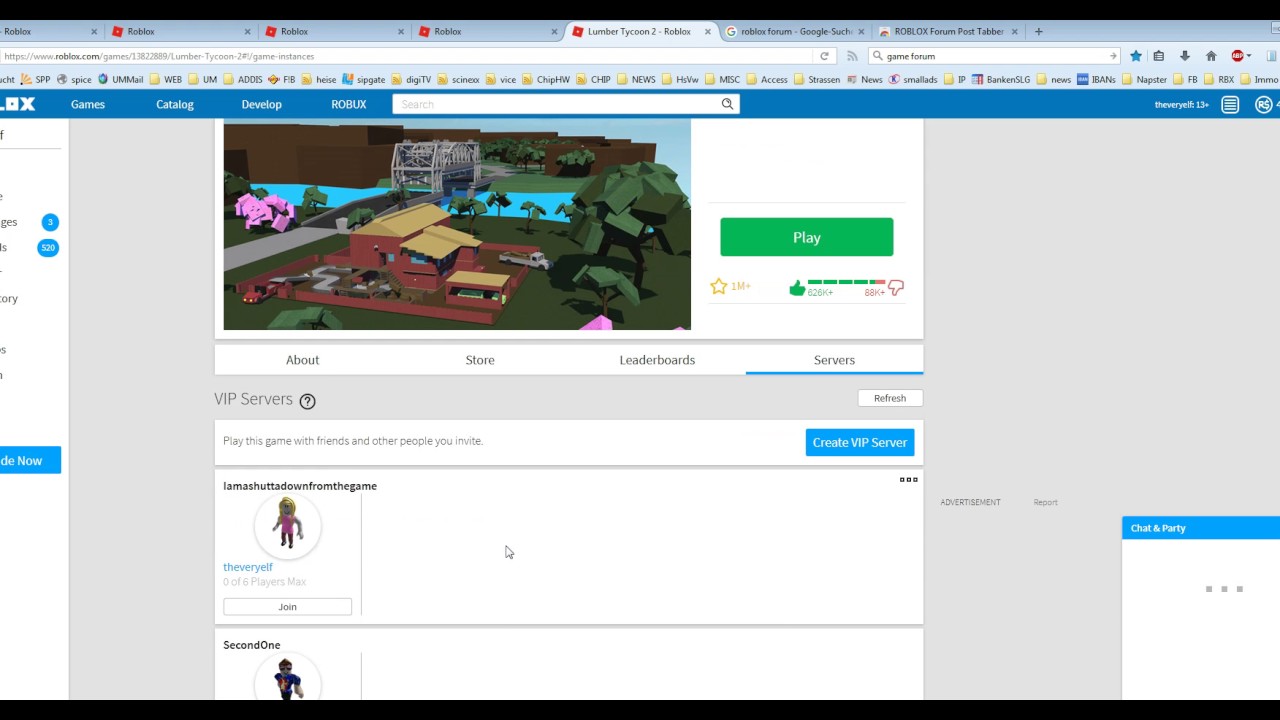Expand the Adblock Plus dropdown arrow
The image size is (1280, 720).
pos(1248,56)
